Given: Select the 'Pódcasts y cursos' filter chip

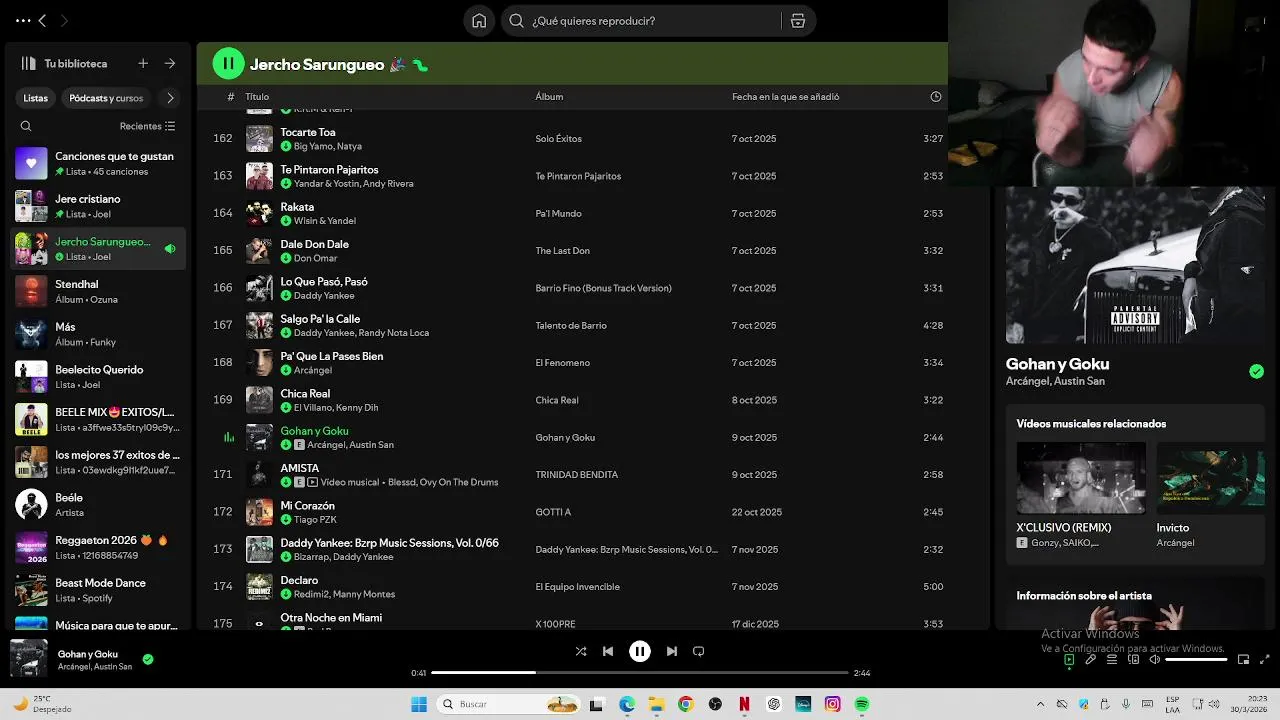Looking at the screenshot, I should [106, 98].
